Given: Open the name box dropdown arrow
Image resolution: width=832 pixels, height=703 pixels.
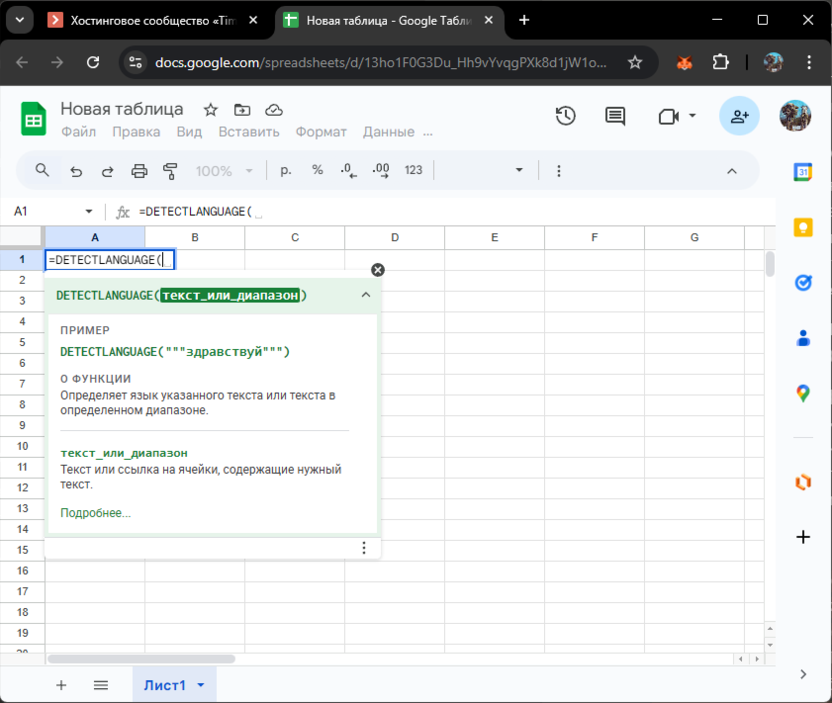Looking at the screenshot, I should pyautogui.click(x=89, y=212).
